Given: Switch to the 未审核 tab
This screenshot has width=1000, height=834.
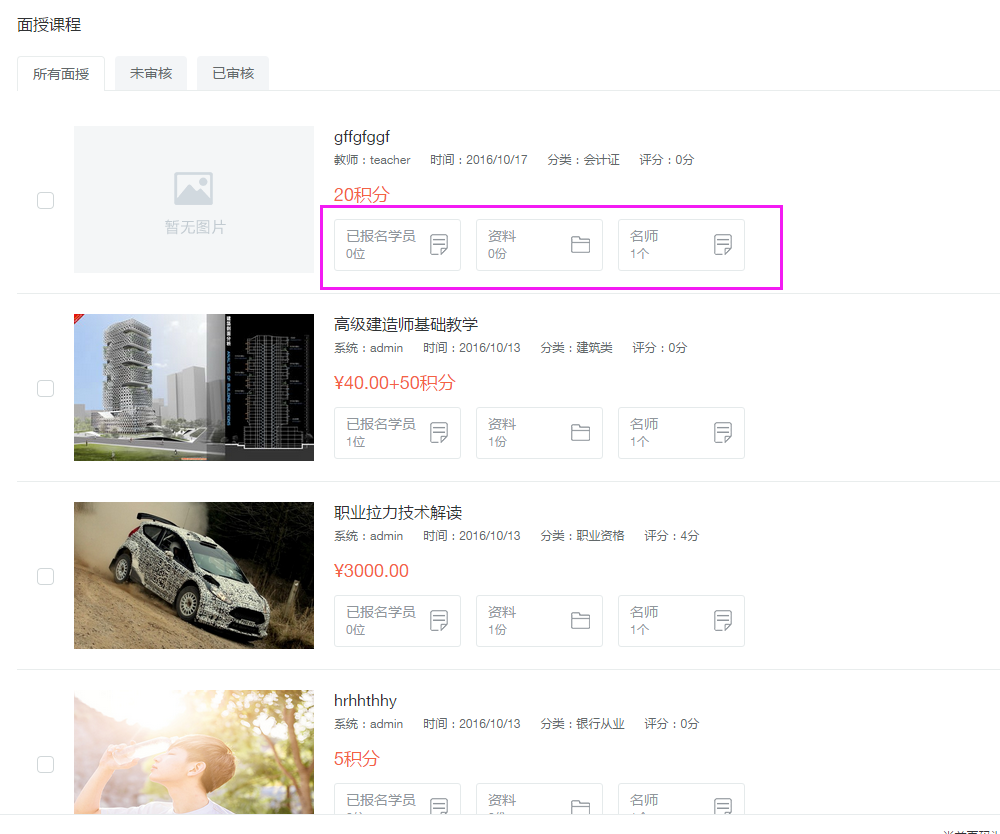Looking at the screenshot, I should click(151, 74).
